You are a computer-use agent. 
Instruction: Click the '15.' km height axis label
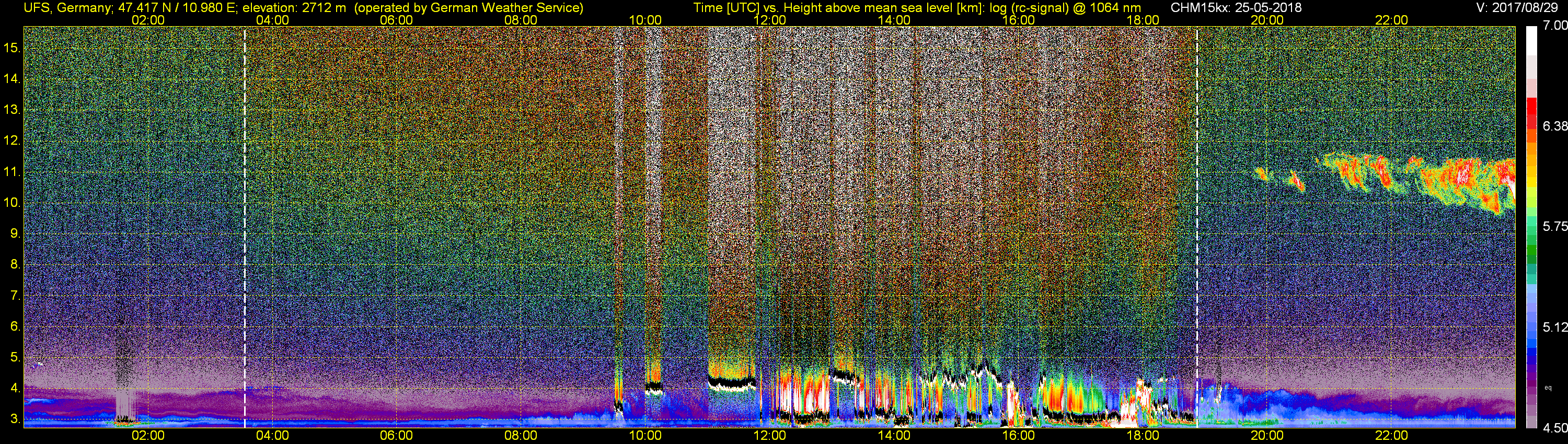pos(12,48)
